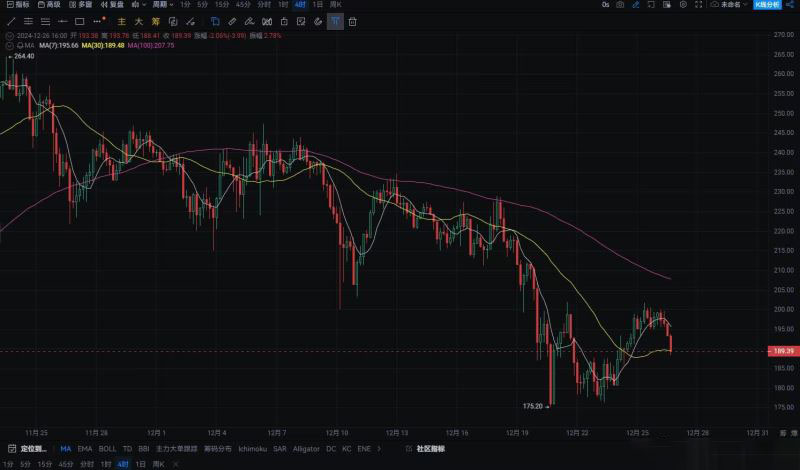
Task: Open the 周期 period dropdown
Action: click(x=163, y=5)
